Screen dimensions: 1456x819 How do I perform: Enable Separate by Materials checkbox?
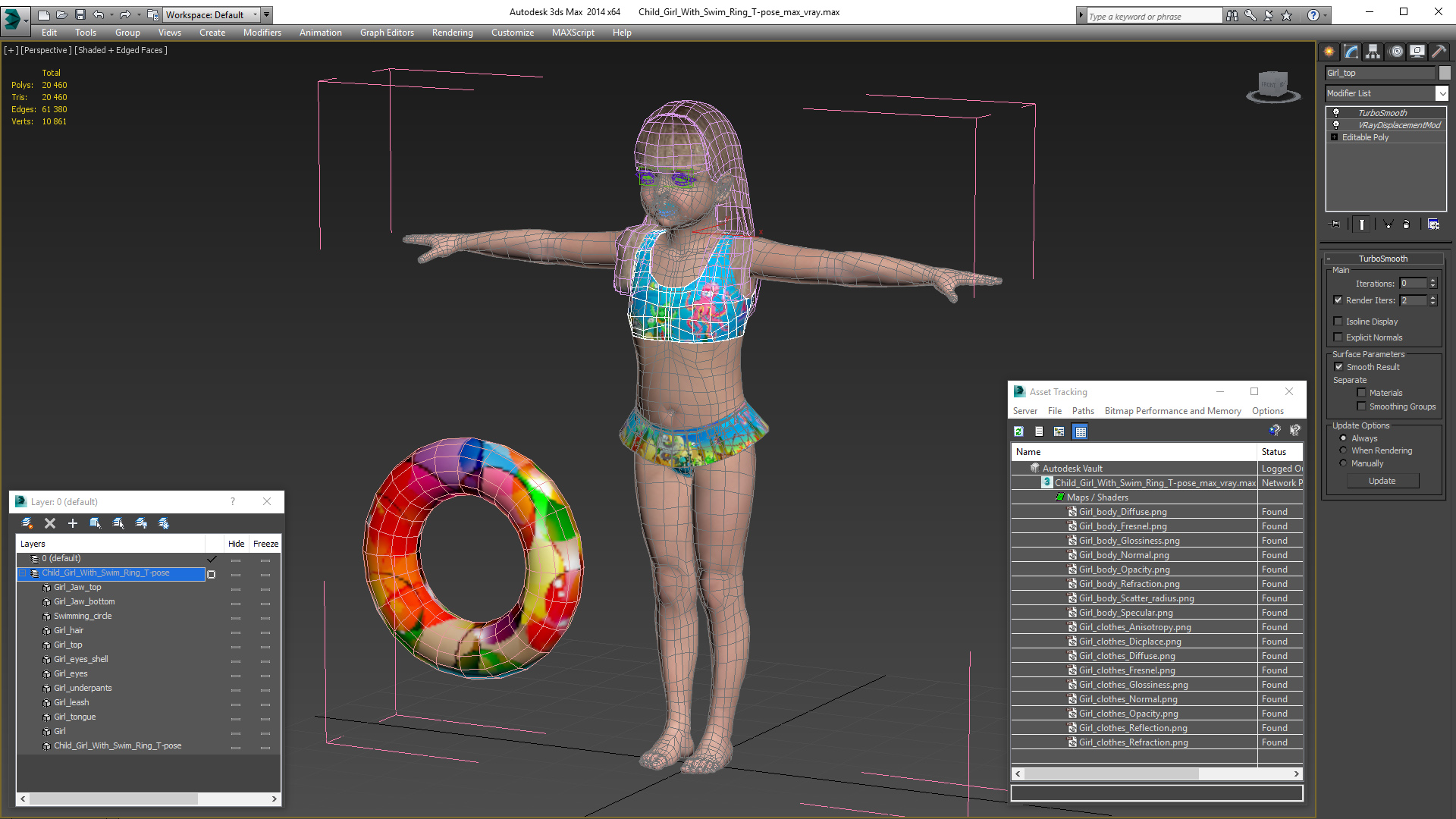pyautogui.click(x=1362, y=393)
